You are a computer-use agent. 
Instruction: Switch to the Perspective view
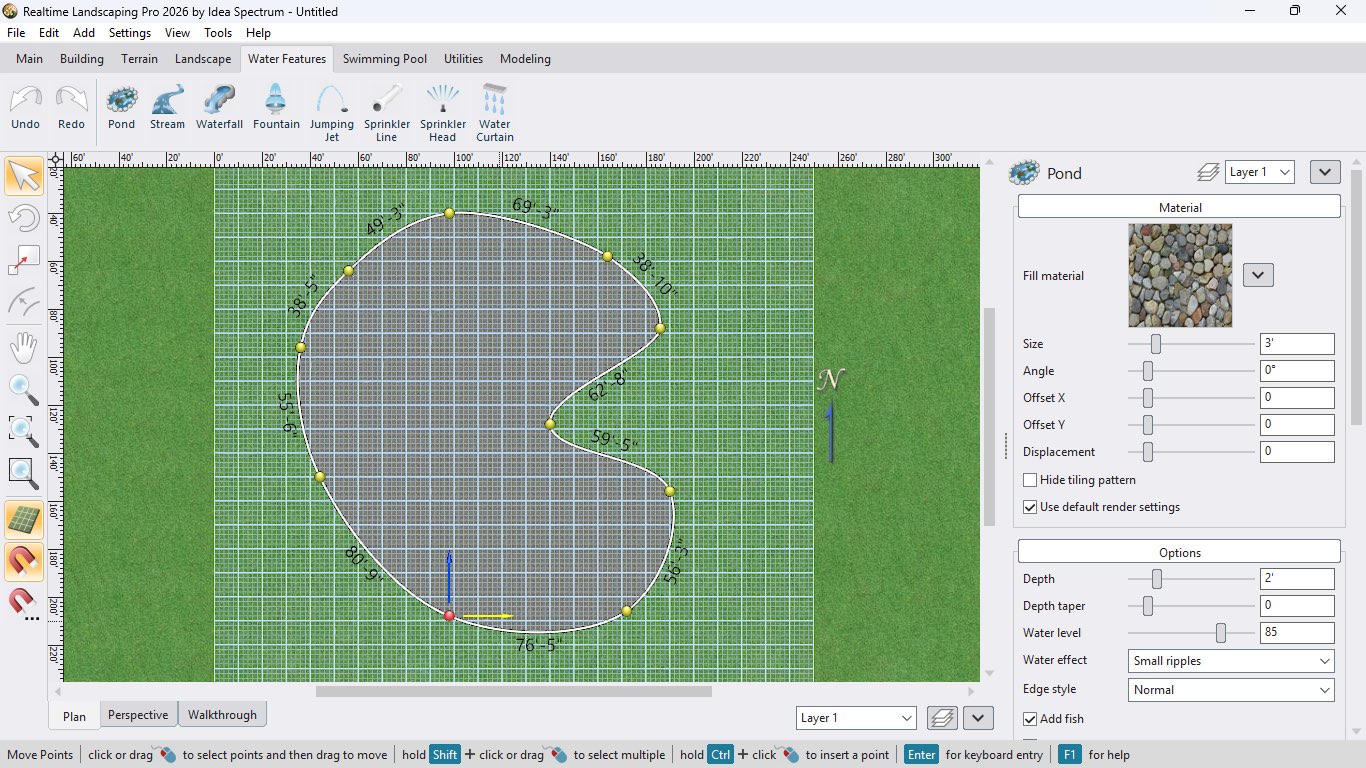[137, 715]
